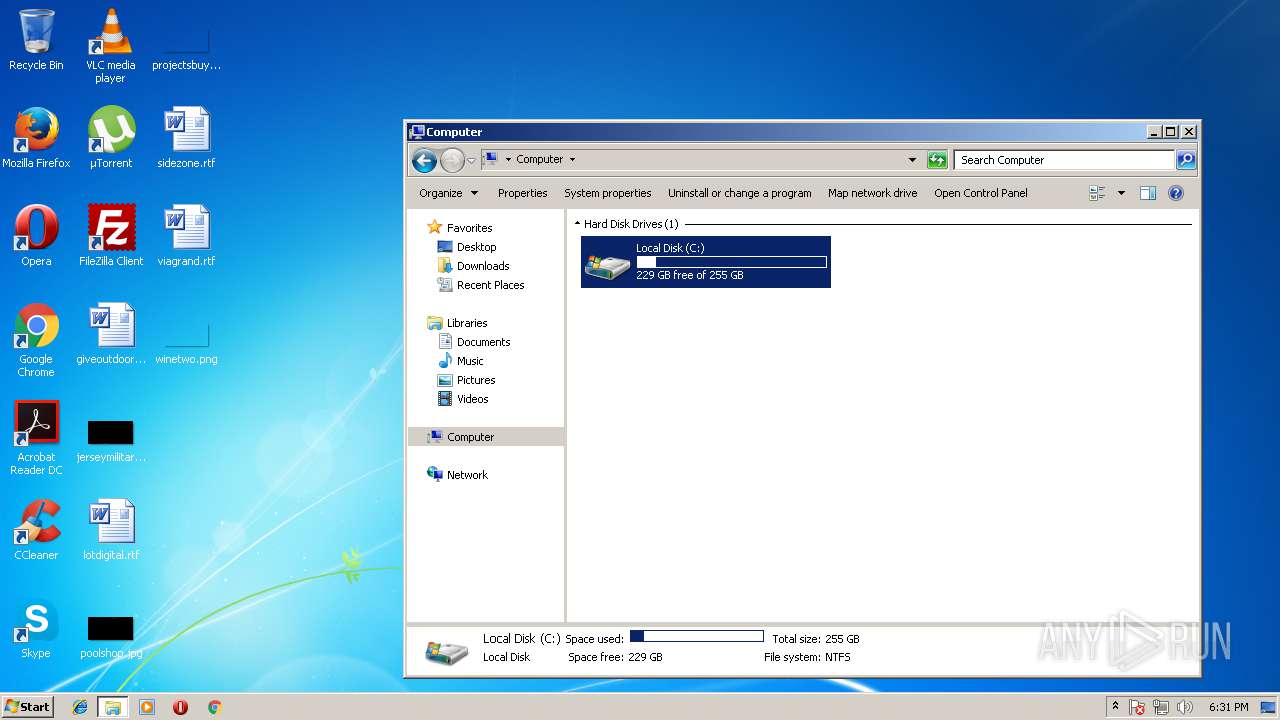The height and width of the screenshot is (720, 1280).
Task: Click the Search Computer field
Action: pyautogui.click(x=1064, y=160)
